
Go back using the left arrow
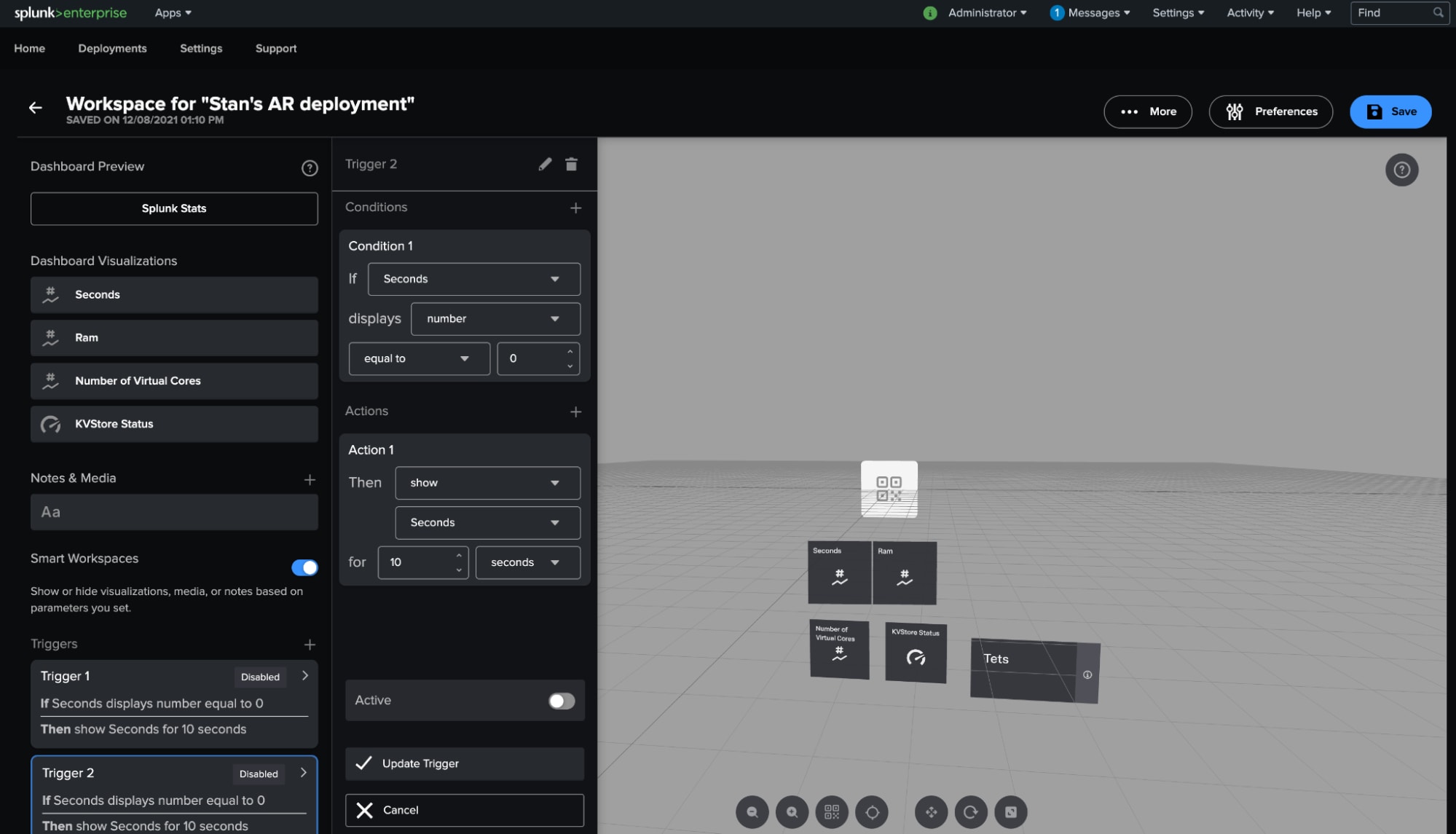pos(35,108)
